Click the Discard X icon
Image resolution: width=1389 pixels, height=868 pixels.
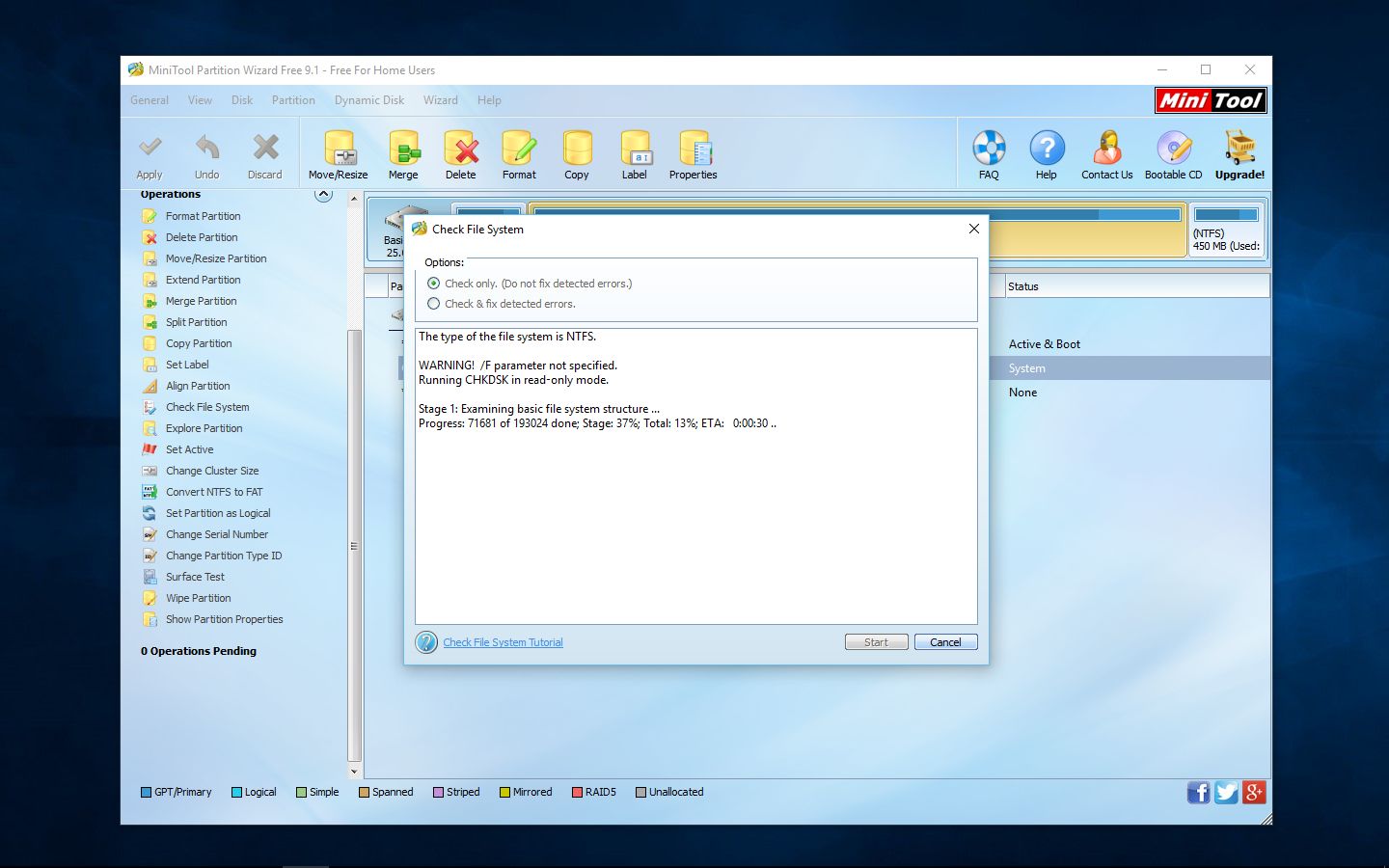pos(265,148)
